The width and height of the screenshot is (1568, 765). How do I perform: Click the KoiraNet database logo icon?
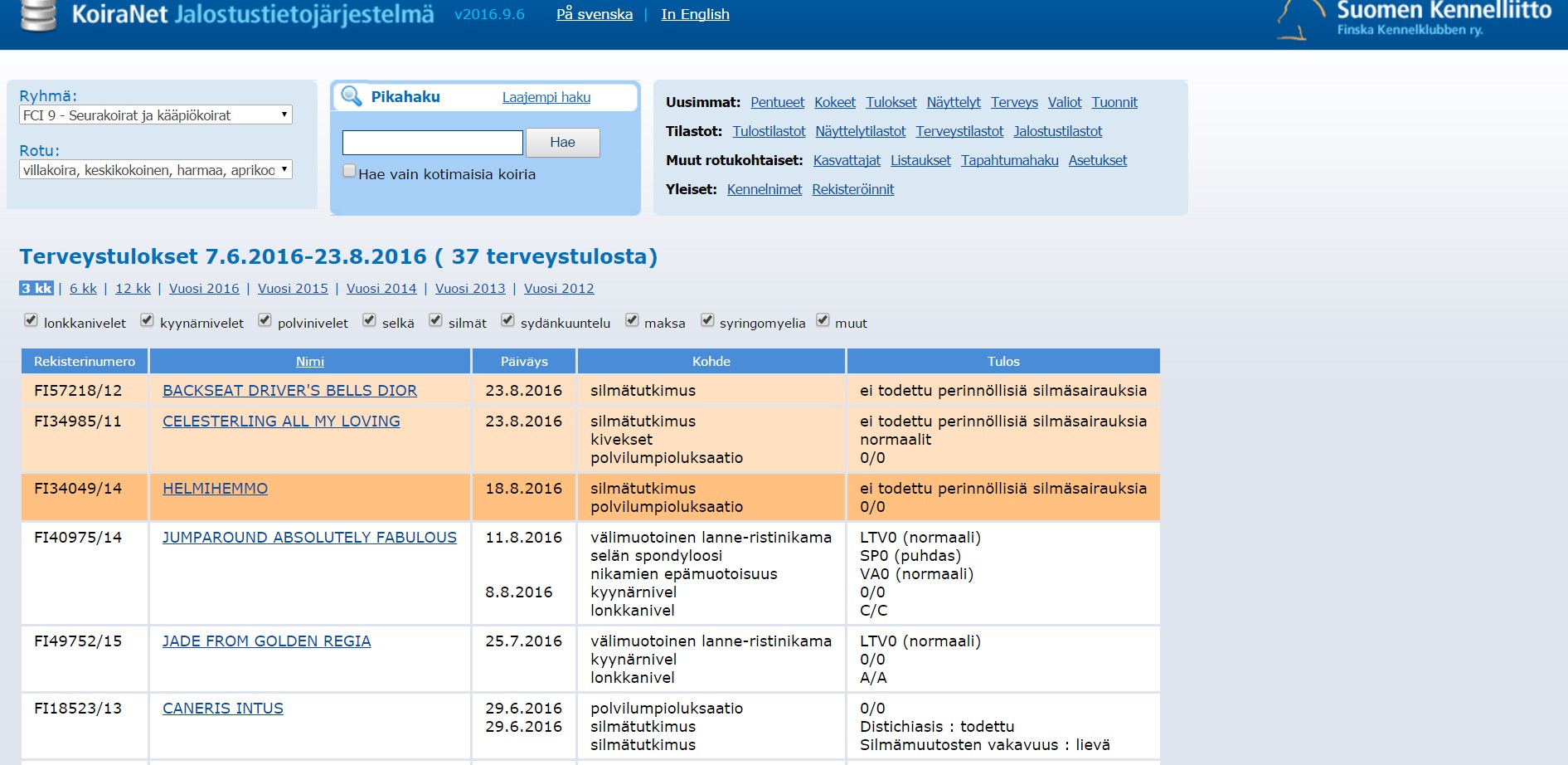(37, 15)
